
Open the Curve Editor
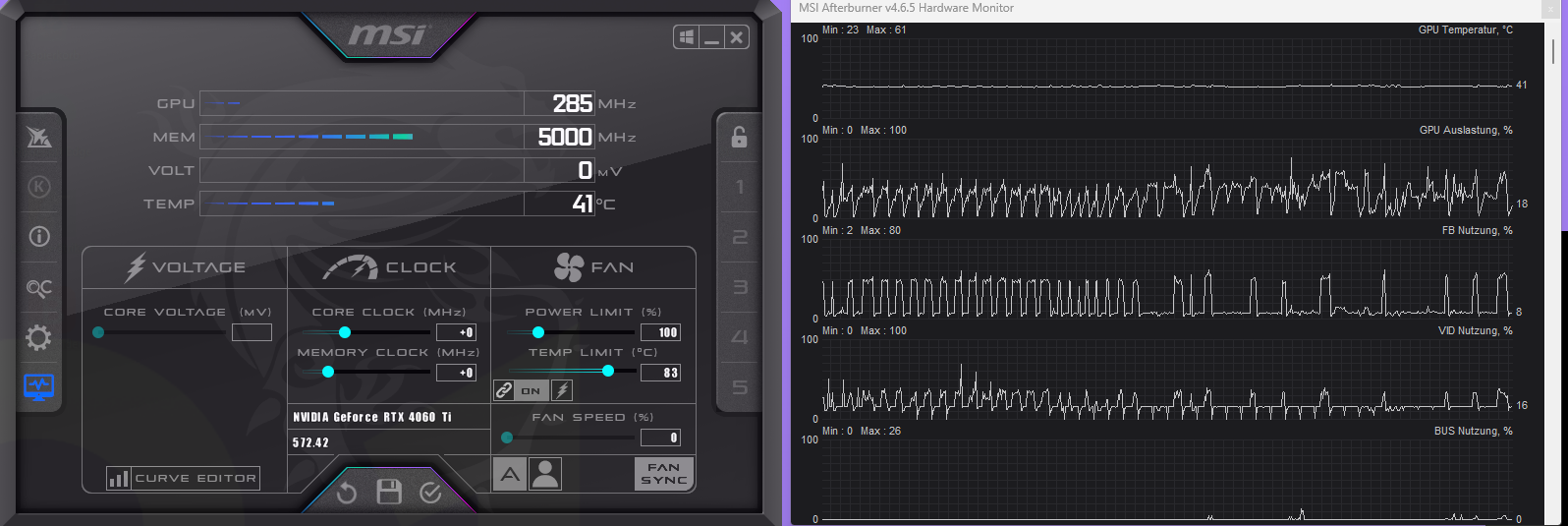point(183,479)
